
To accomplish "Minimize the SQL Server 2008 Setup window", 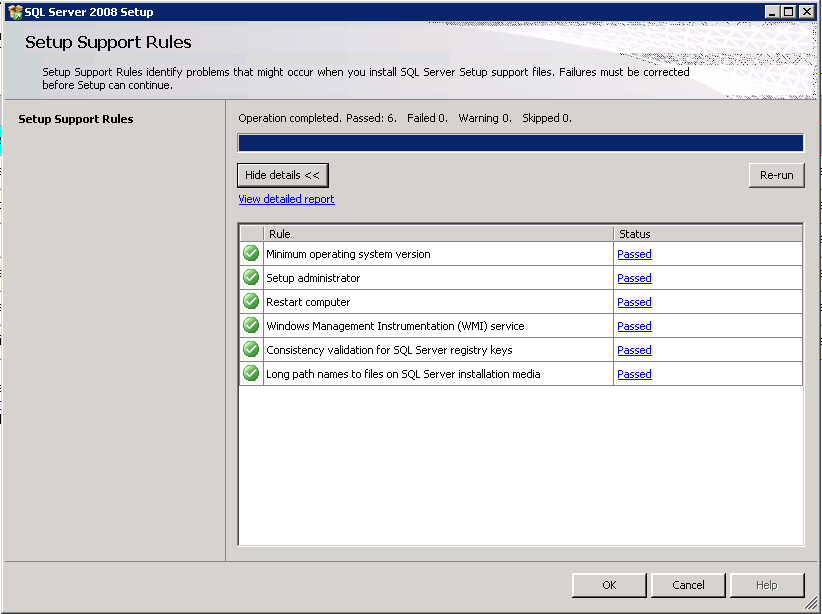I will (771, 12).
